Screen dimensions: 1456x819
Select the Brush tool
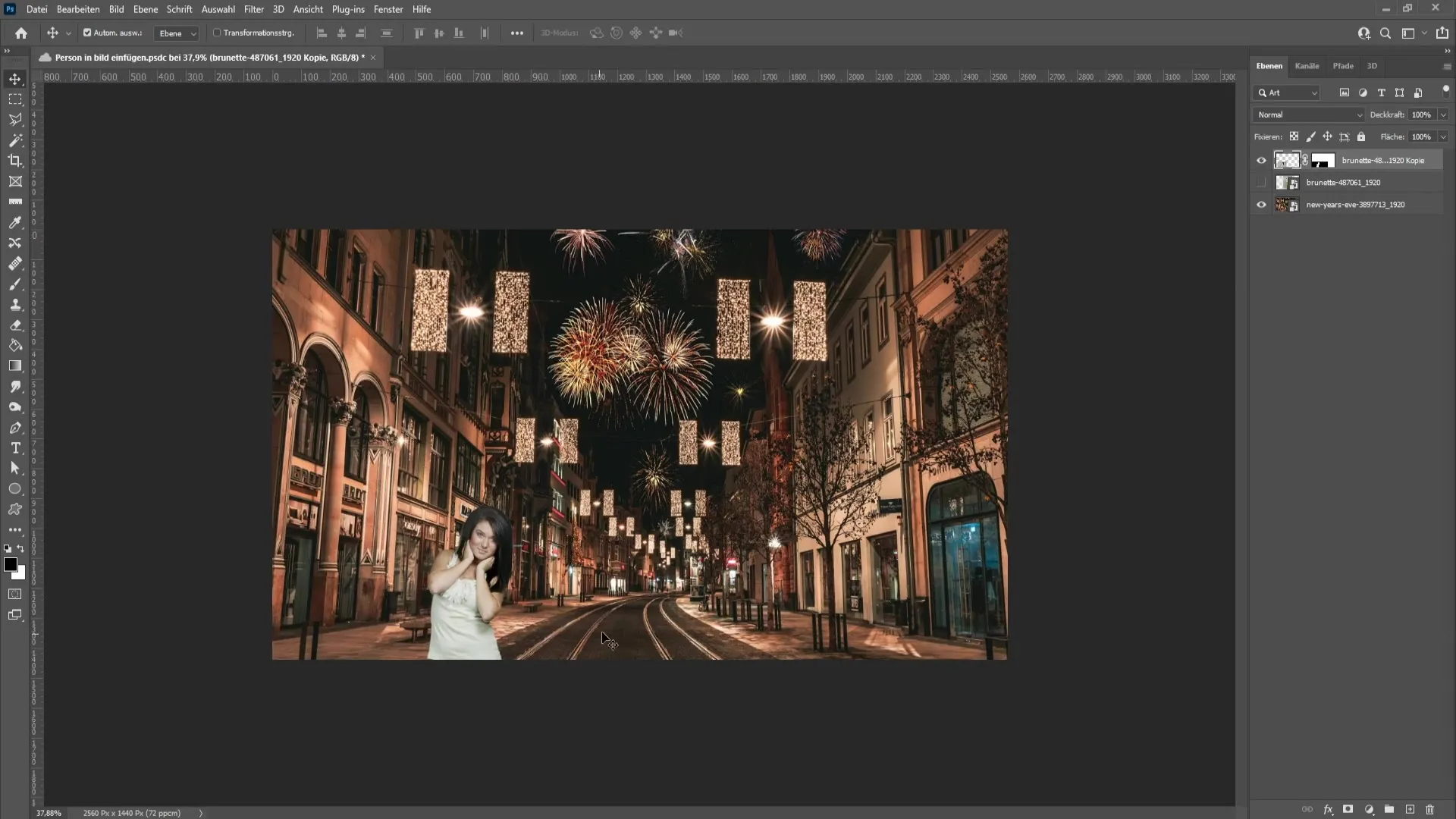[x=15, y=284]
